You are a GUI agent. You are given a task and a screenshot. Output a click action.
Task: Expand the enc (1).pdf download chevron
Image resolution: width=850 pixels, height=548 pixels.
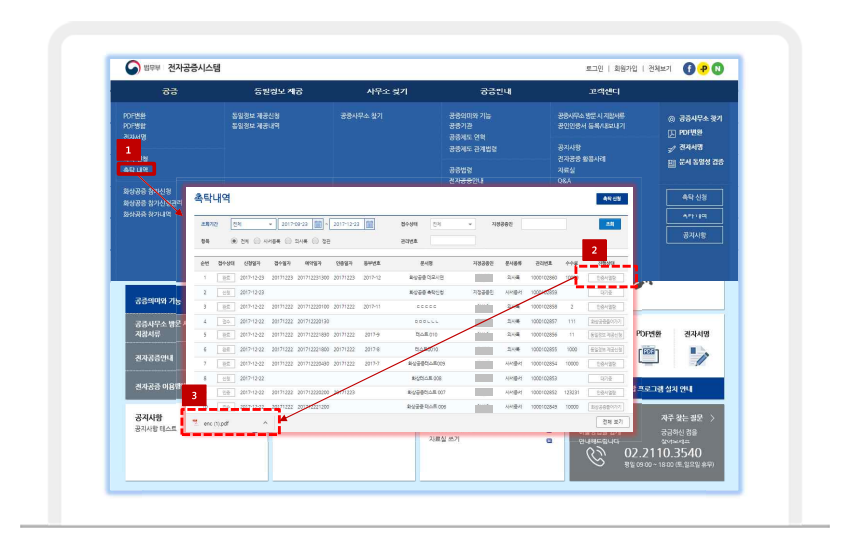(x=265, y=423)
